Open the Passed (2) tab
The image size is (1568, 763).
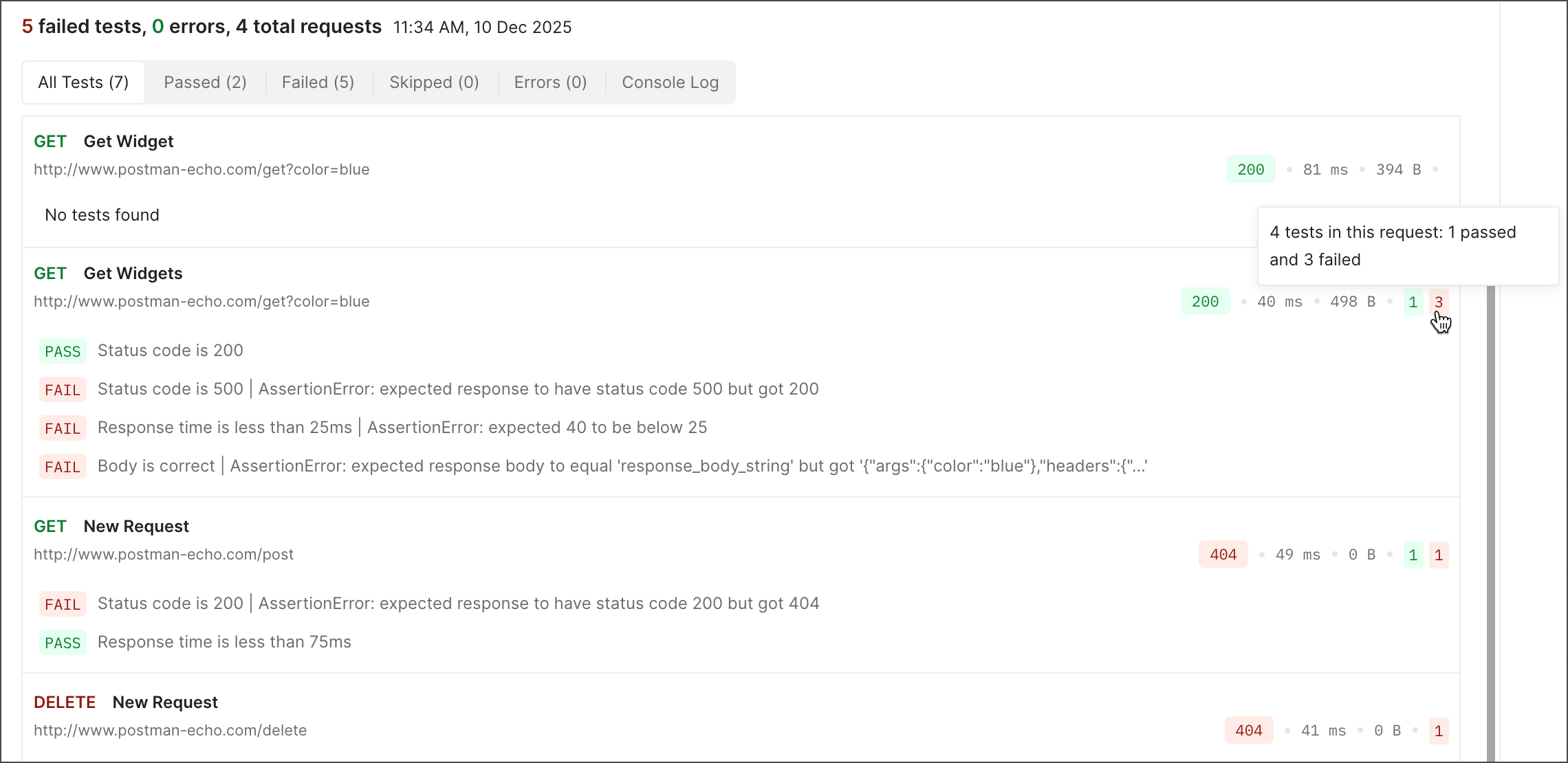(x=205, y=82)
